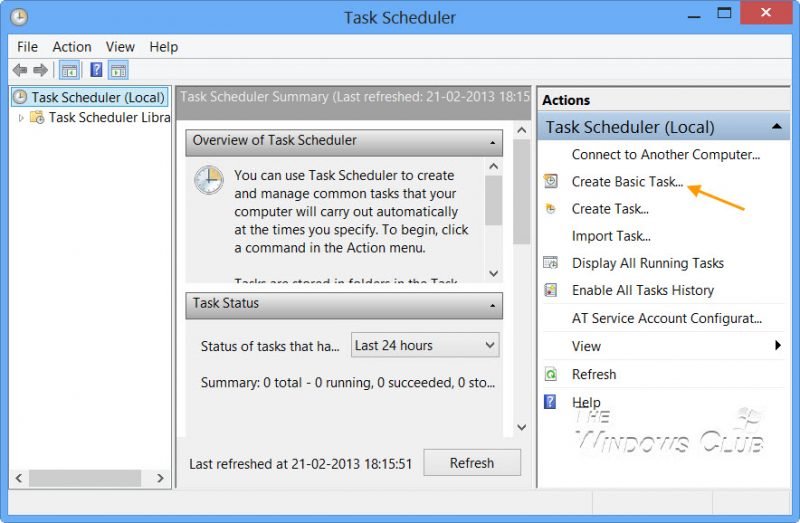Viewport: 800px width, 523px height.
Task: Click the Back arrow toolbar icon
Action: 20,70
